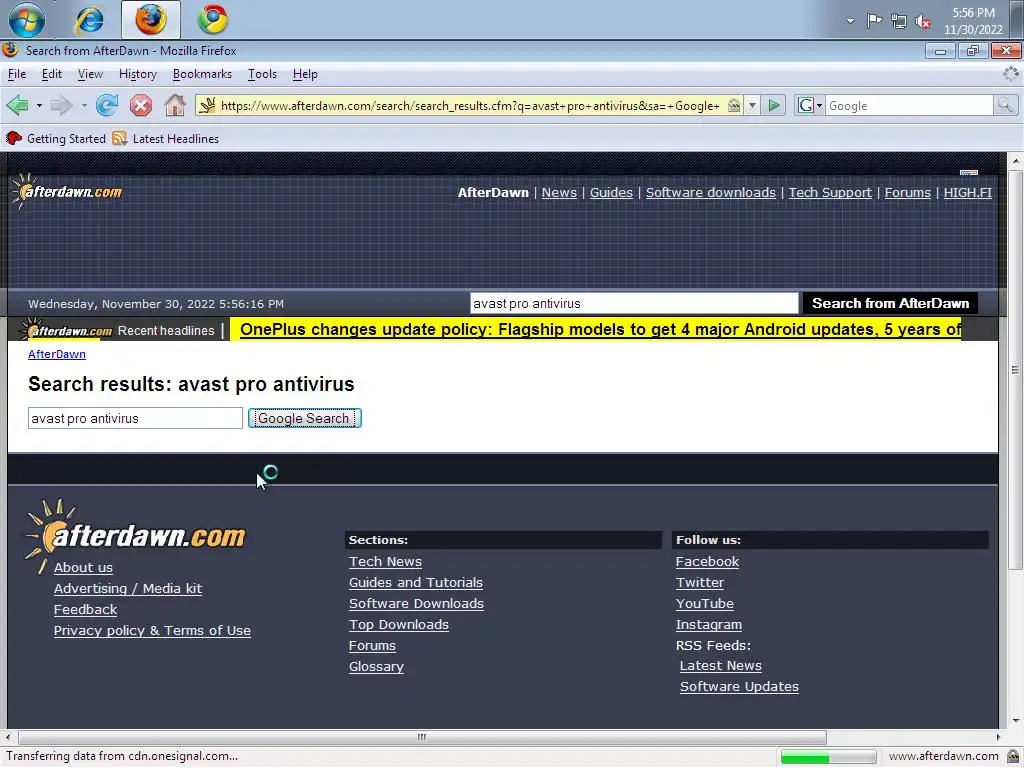Visit the Instagram follow link
Viewport: 1024px width, 768px height.
coord(709,624)
